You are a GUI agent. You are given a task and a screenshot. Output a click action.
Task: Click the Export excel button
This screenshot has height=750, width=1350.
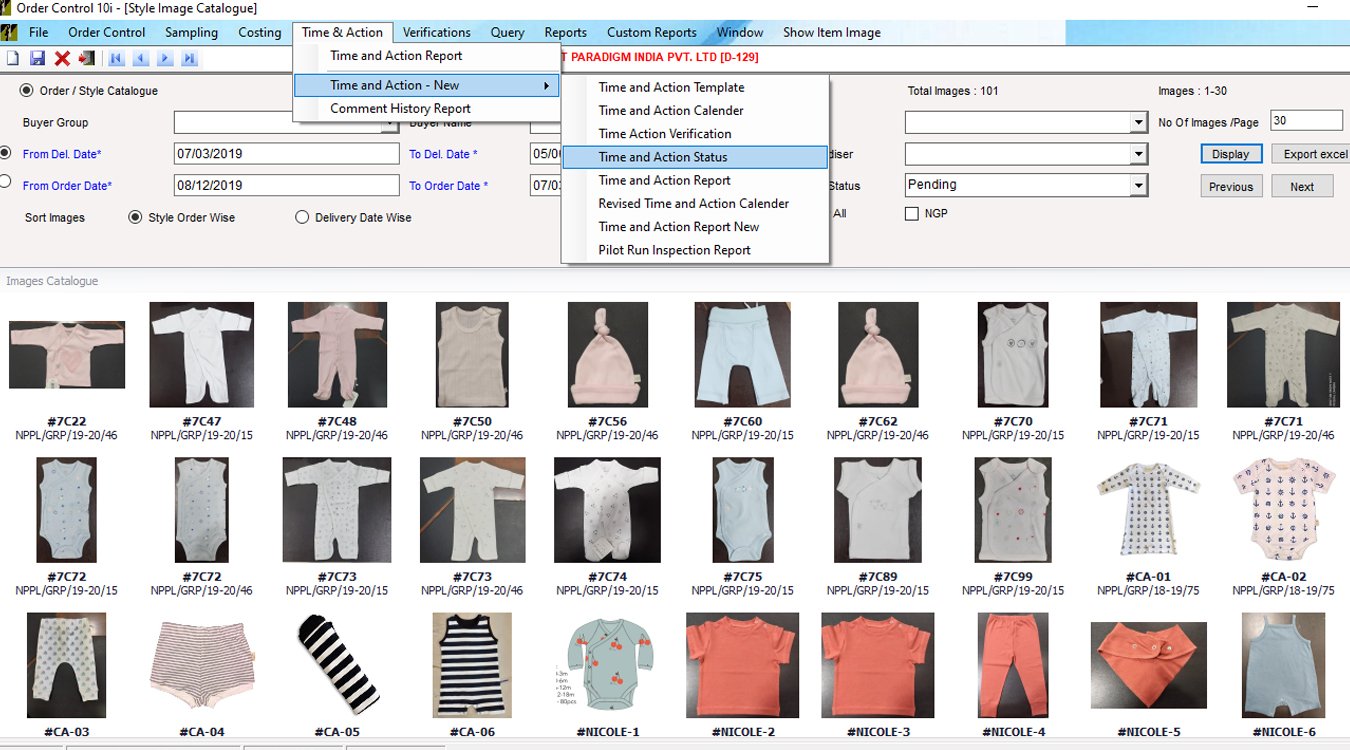click(x=1314, y=154)
